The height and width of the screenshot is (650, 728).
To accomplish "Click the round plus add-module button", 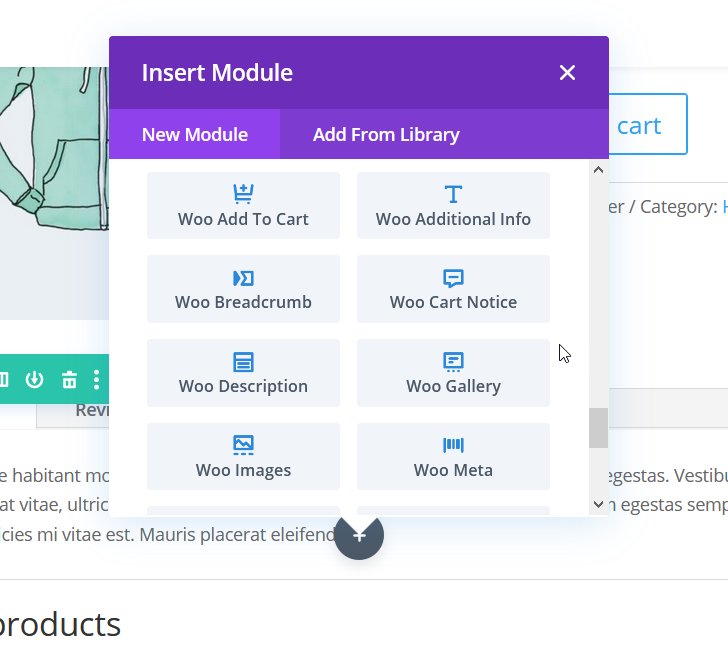I will [x=359, y=536].
